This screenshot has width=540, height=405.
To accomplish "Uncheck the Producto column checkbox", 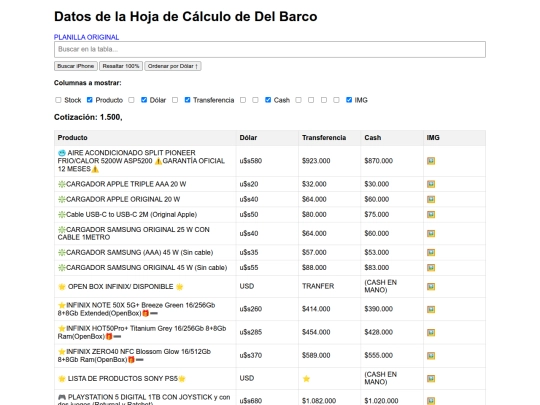I will tap(90, 100).
